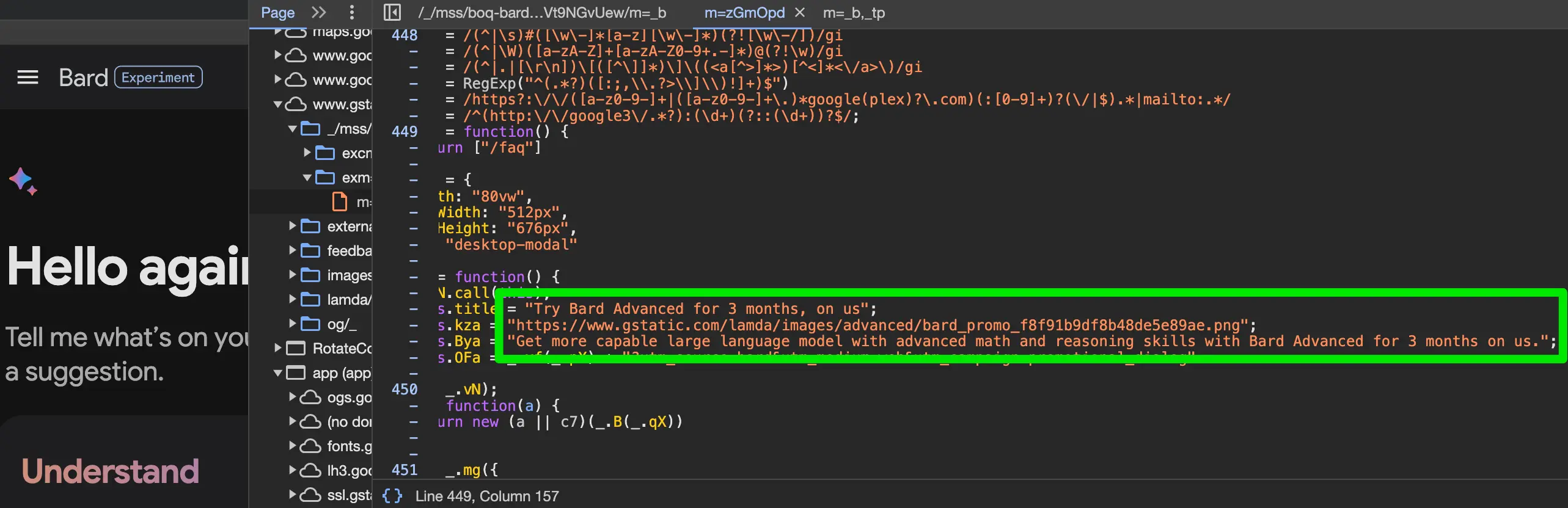Image resolution: width=1568 pixels, height=508 pixels.
Task: Click the ["/faq"] return value in code
Action: 507,148
